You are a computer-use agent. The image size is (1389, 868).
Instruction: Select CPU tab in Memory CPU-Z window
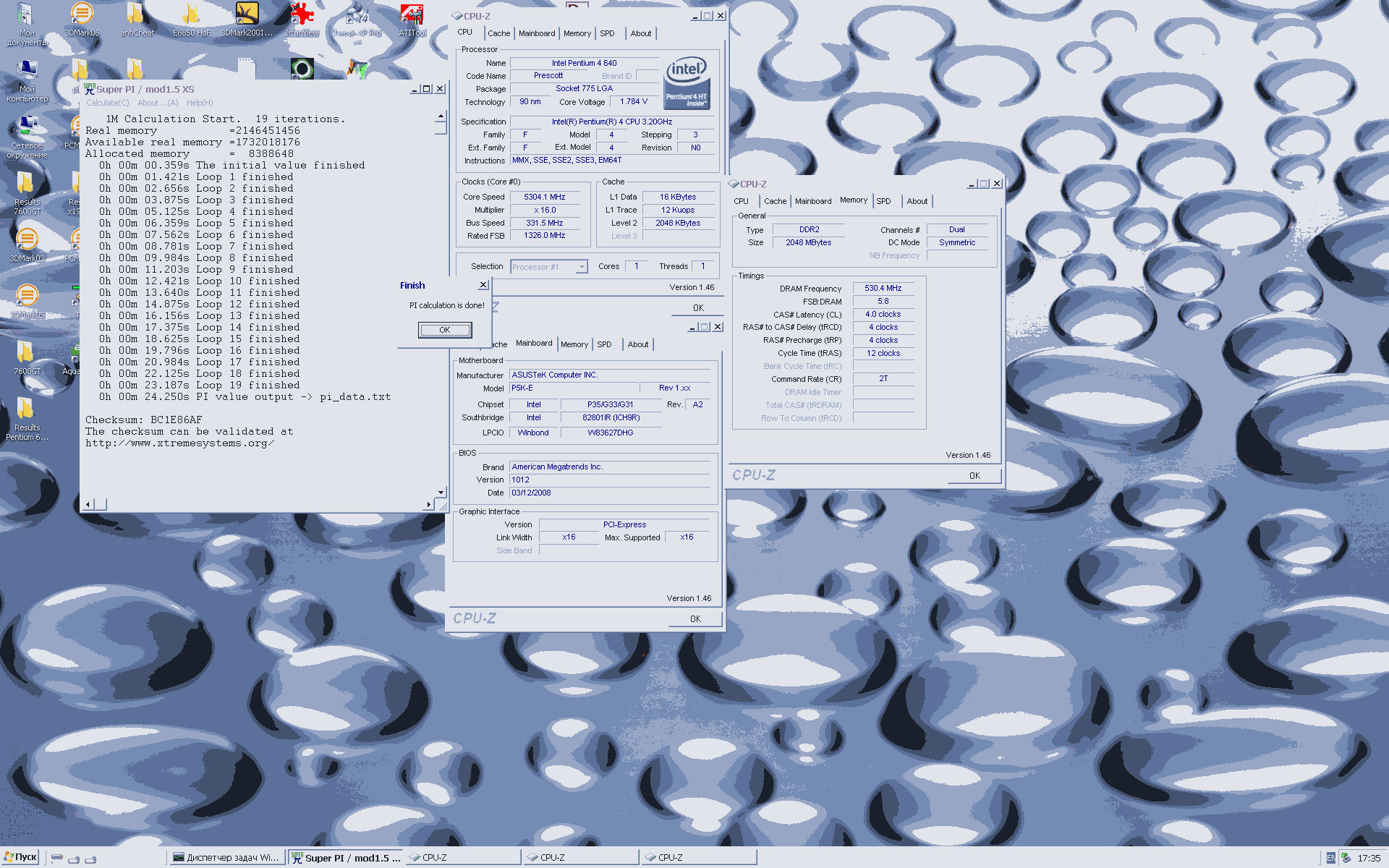(741, 201)
